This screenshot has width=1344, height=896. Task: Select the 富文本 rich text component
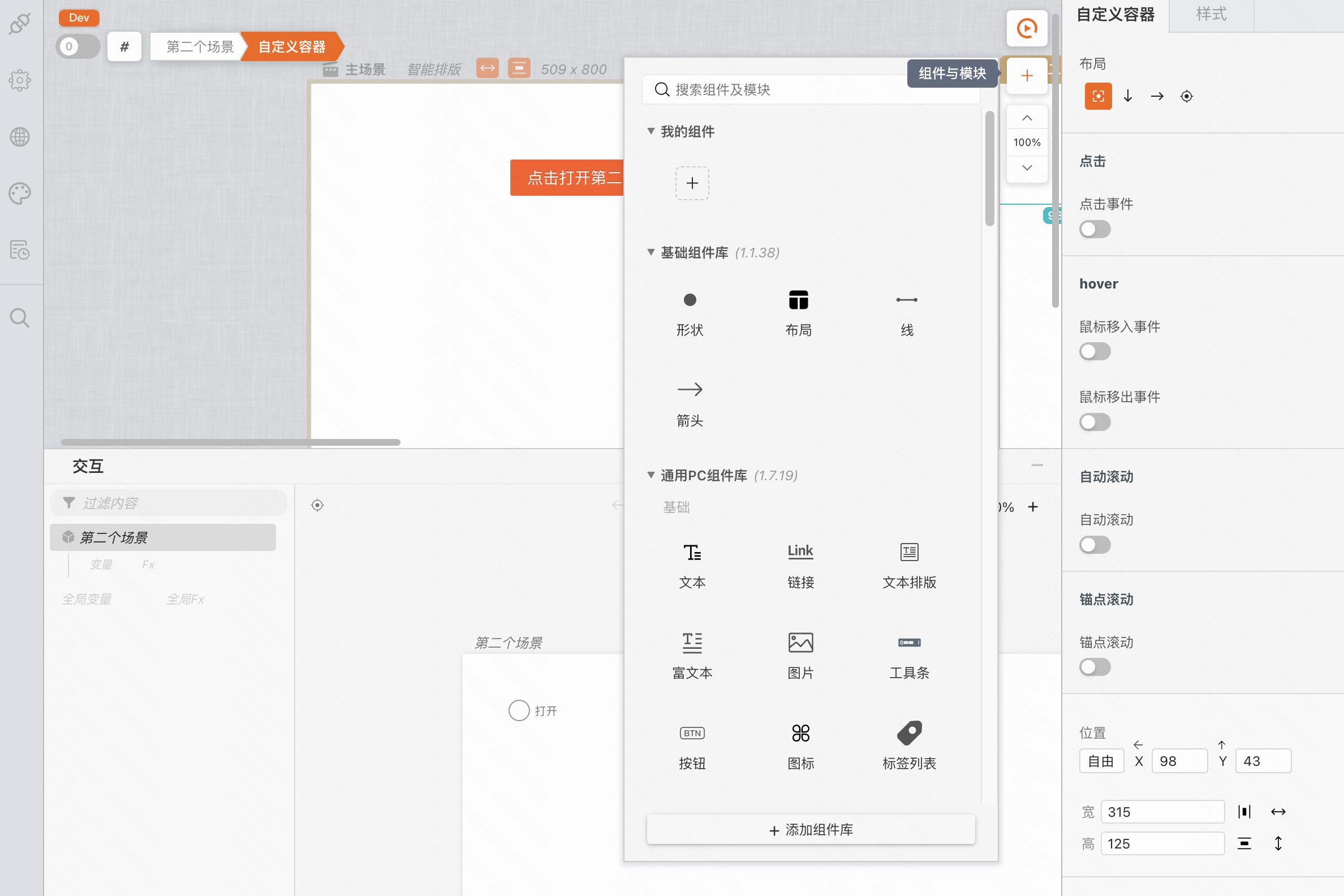[691, 655]
